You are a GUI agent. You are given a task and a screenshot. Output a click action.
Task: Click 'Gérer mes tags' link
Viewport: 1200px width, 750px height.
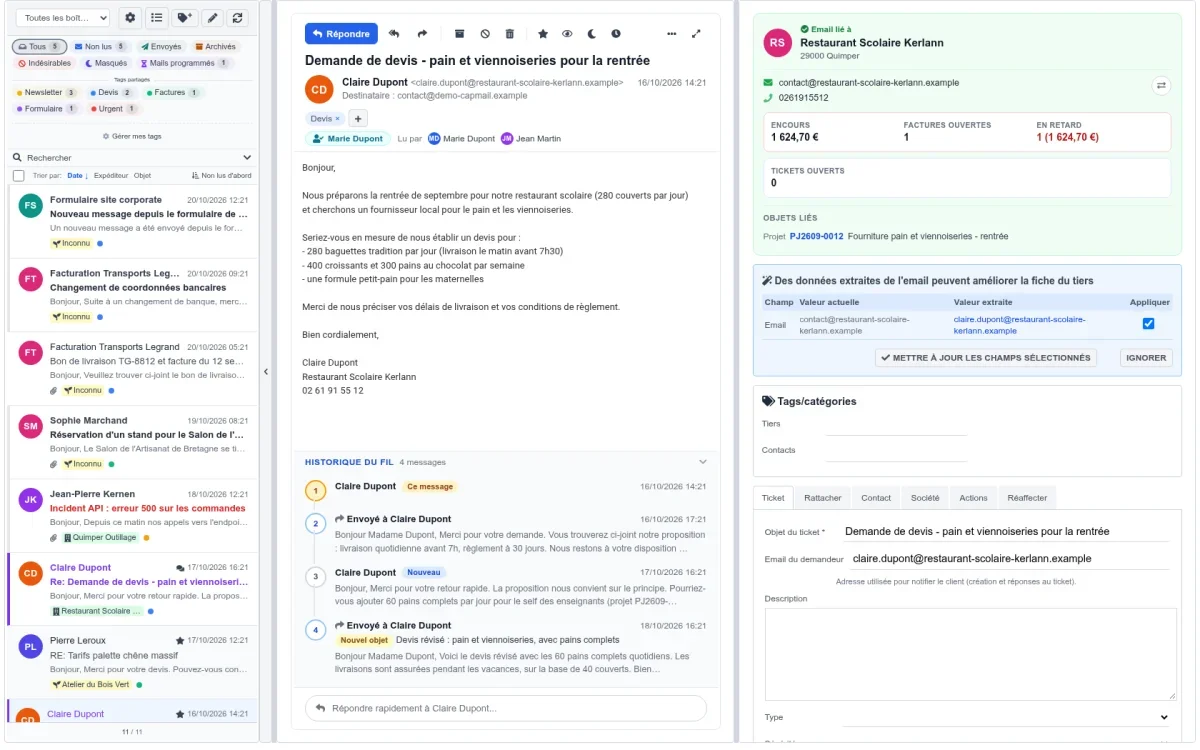132,136
